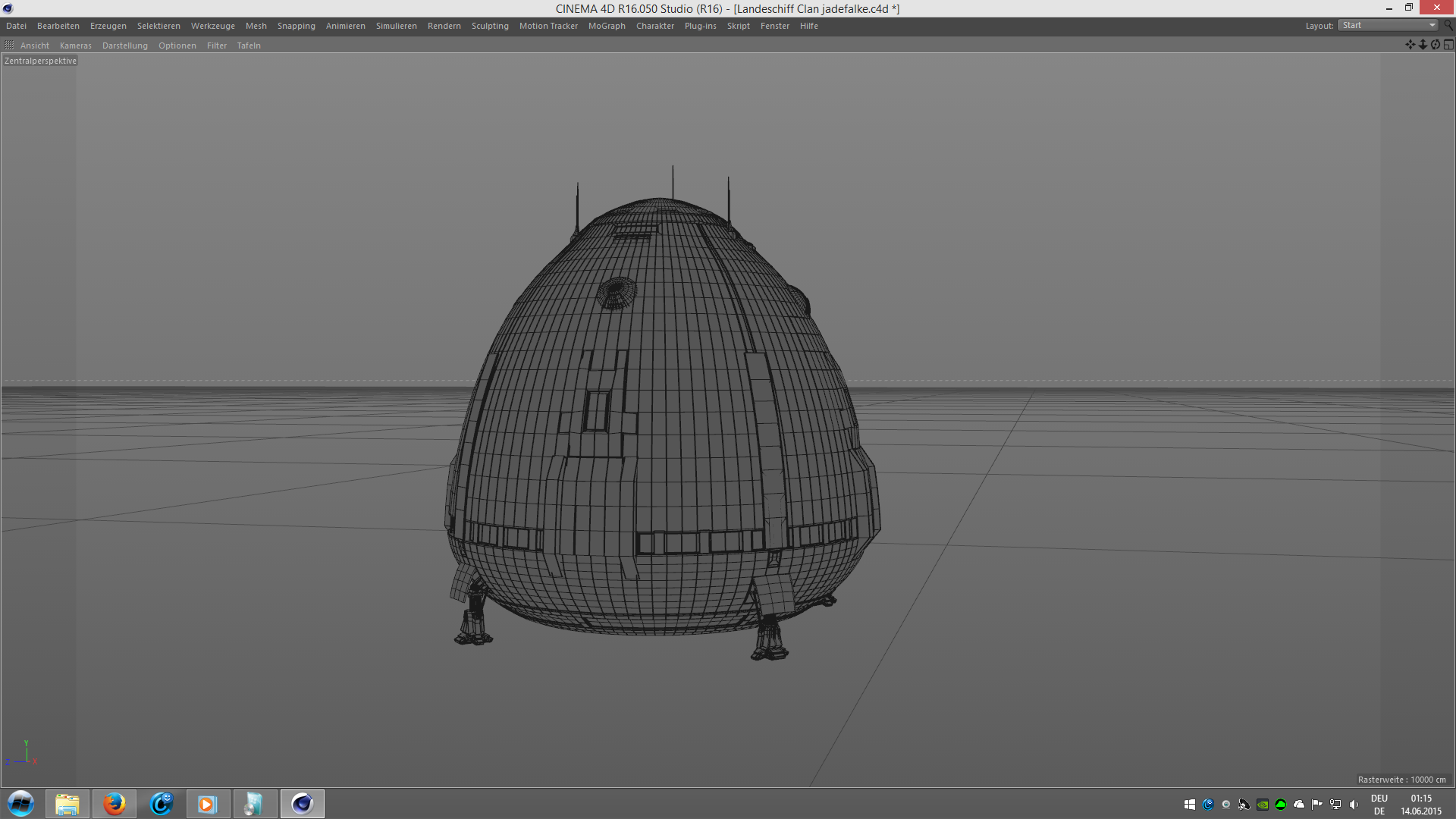
Task: Click the Cinema 4D logo in title bar
Action: [x=8, y=8]
